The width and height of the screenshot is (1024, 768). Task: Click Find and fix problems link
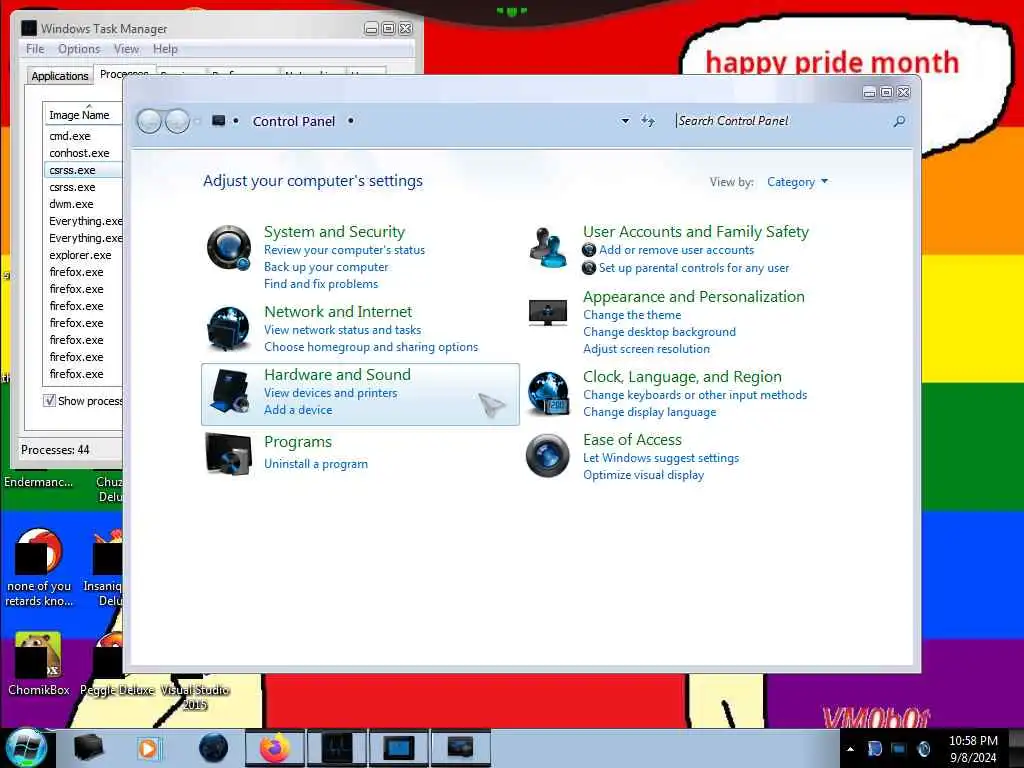[x=321, y=284]
